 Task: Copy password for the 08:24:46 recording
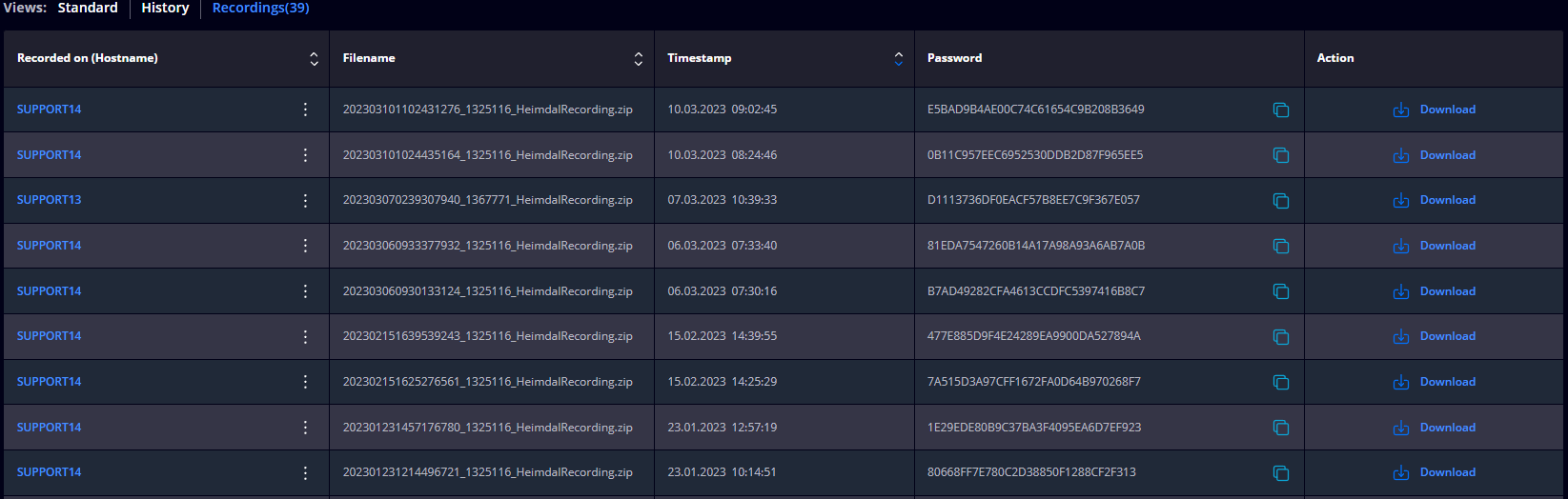(1281, 155)
